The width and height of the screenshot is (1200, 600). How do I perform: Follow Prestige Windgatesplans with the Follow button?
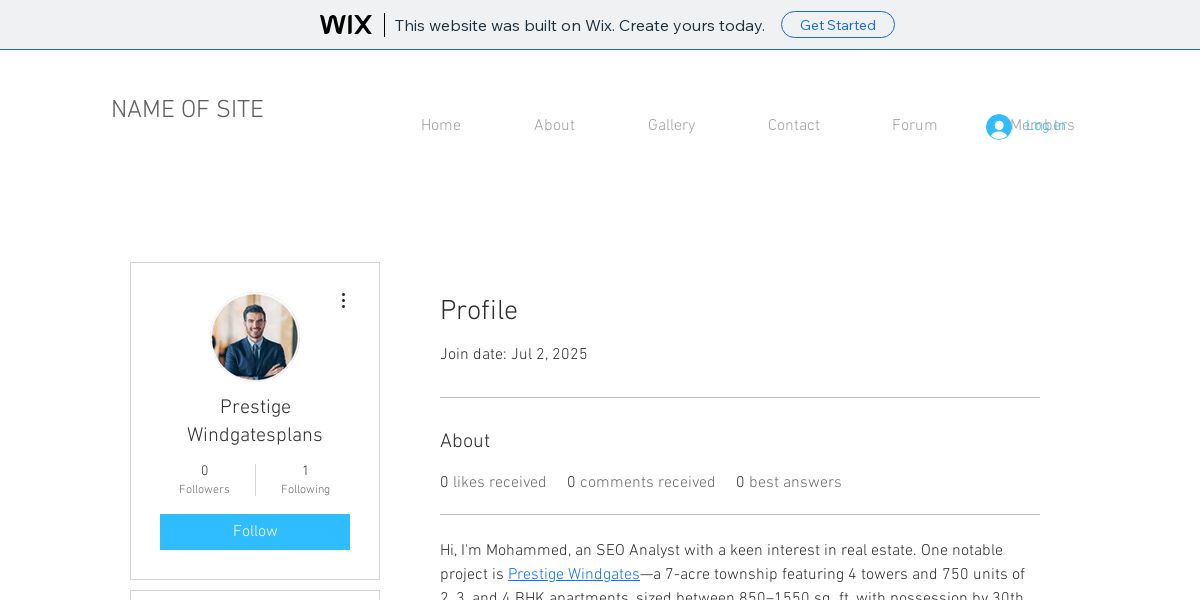pos(255,532)
